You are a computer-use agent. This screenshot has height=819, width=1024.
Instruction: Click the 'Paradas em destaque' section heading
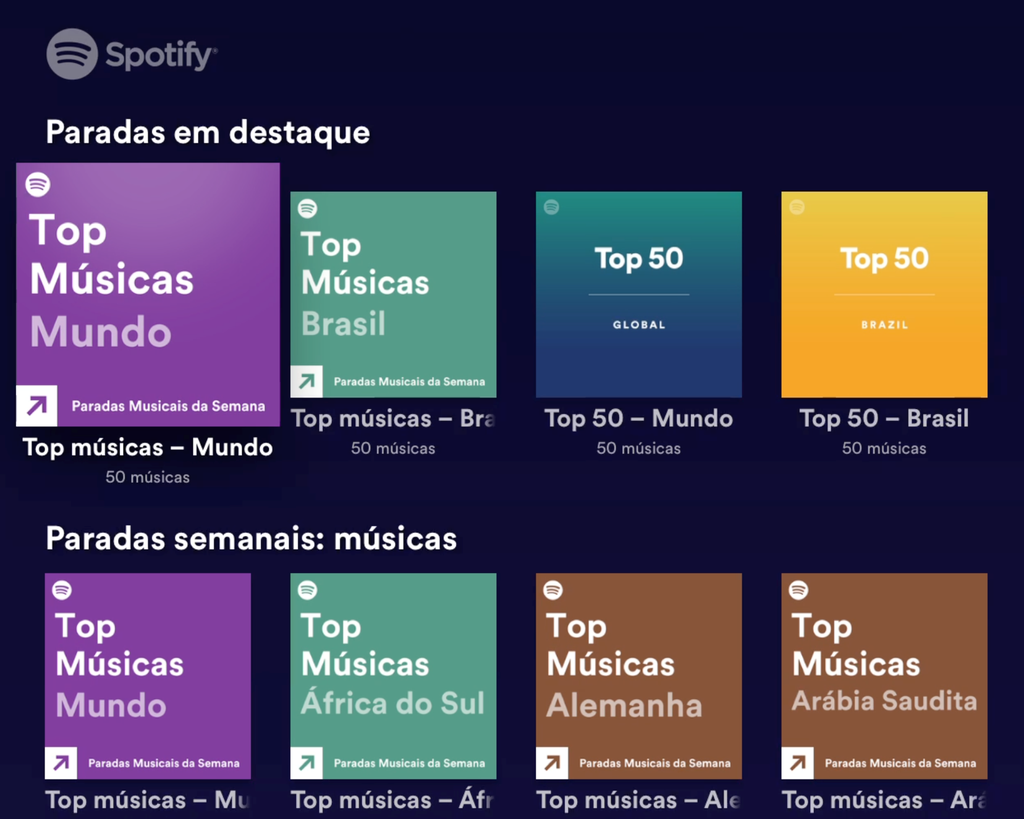(208, 133)
